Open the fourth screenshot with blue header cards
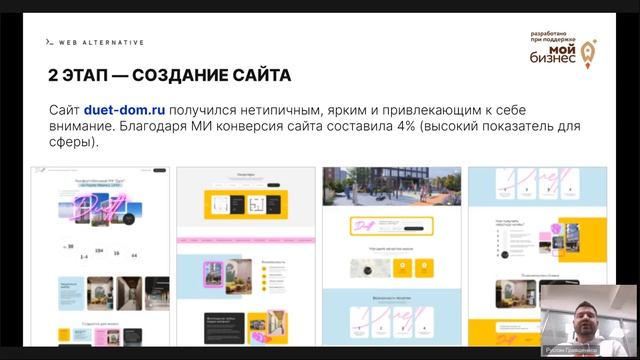640x360 pixels. [538, 256]
